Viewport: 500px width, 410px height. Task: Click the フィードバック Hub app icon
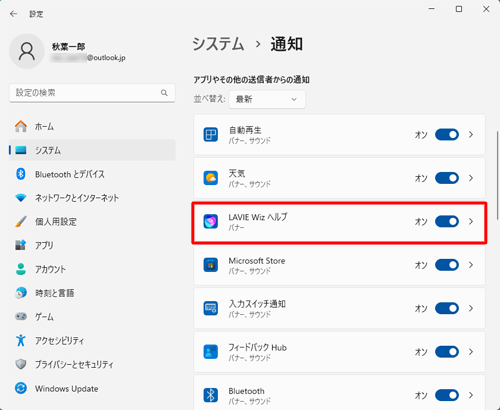coord(211,352)
